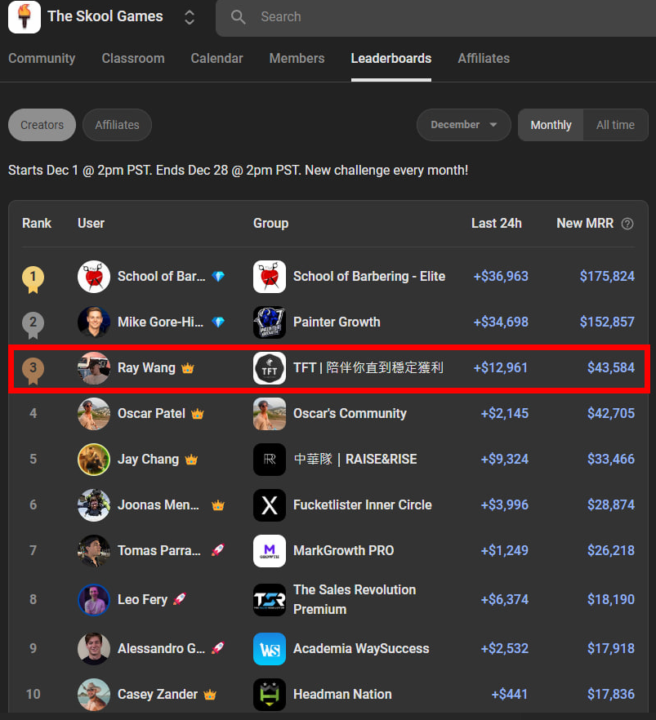
Task: Open Academia WaySuccess WS icon
Action: tap(269, 649)
